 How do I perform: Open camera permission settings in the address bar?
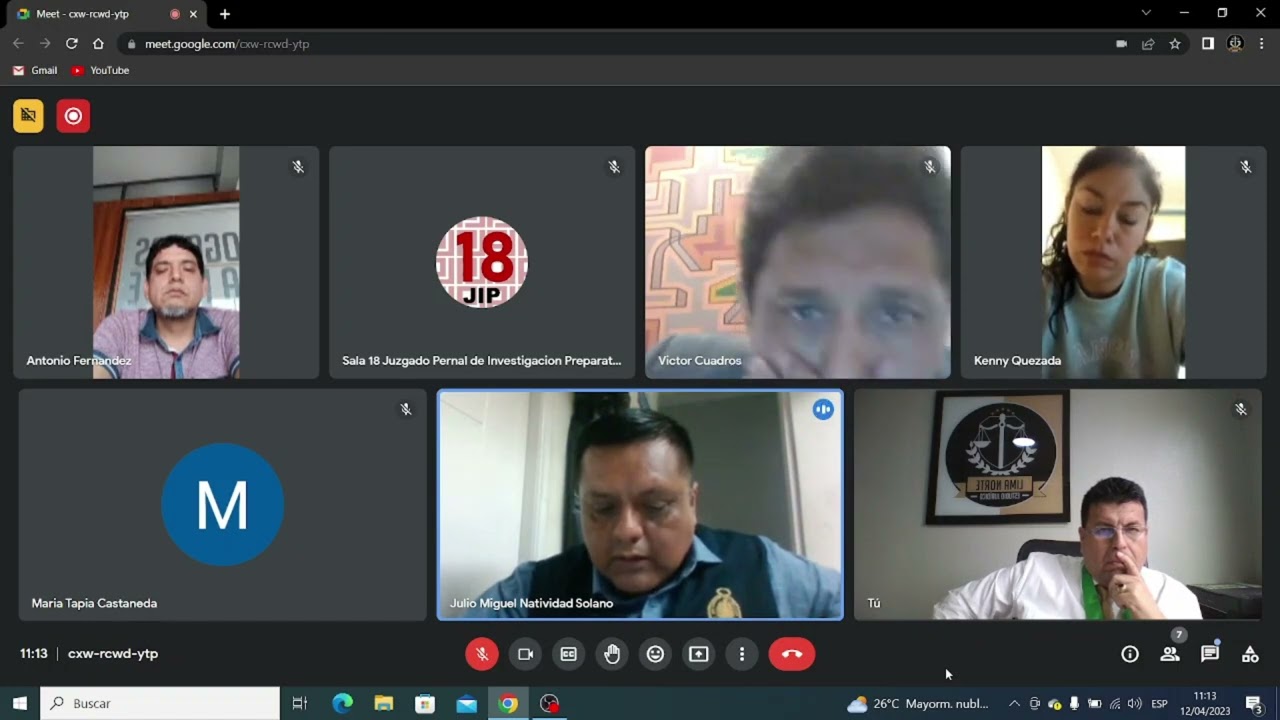(x=1121, y=44)
